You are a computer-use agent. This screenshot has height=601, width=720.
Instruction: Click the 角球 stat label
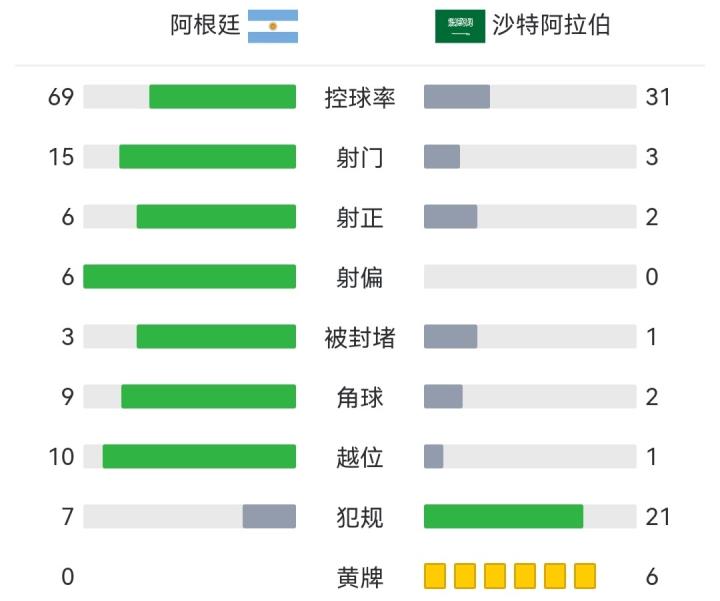point(360,397)
